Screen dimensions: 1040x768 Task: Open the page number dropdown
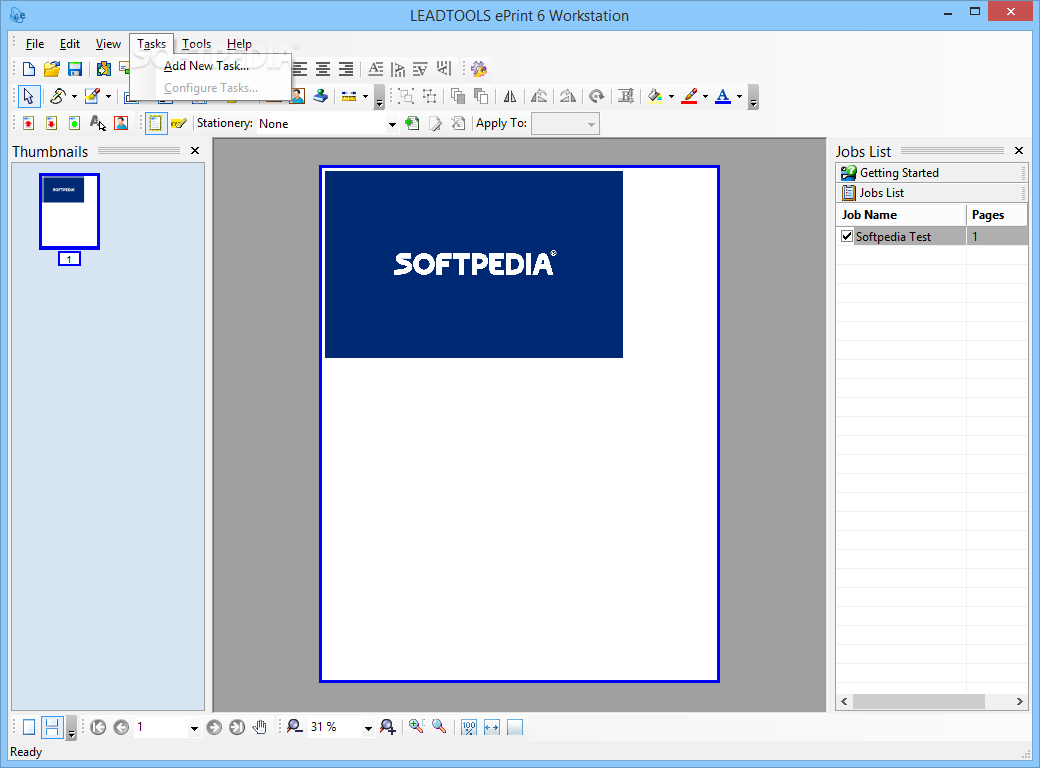coord(194,728)
